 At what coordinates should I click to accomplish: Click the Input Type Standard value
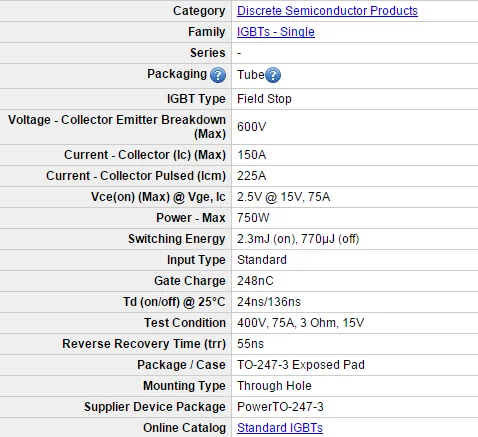[x=262, y=260]
